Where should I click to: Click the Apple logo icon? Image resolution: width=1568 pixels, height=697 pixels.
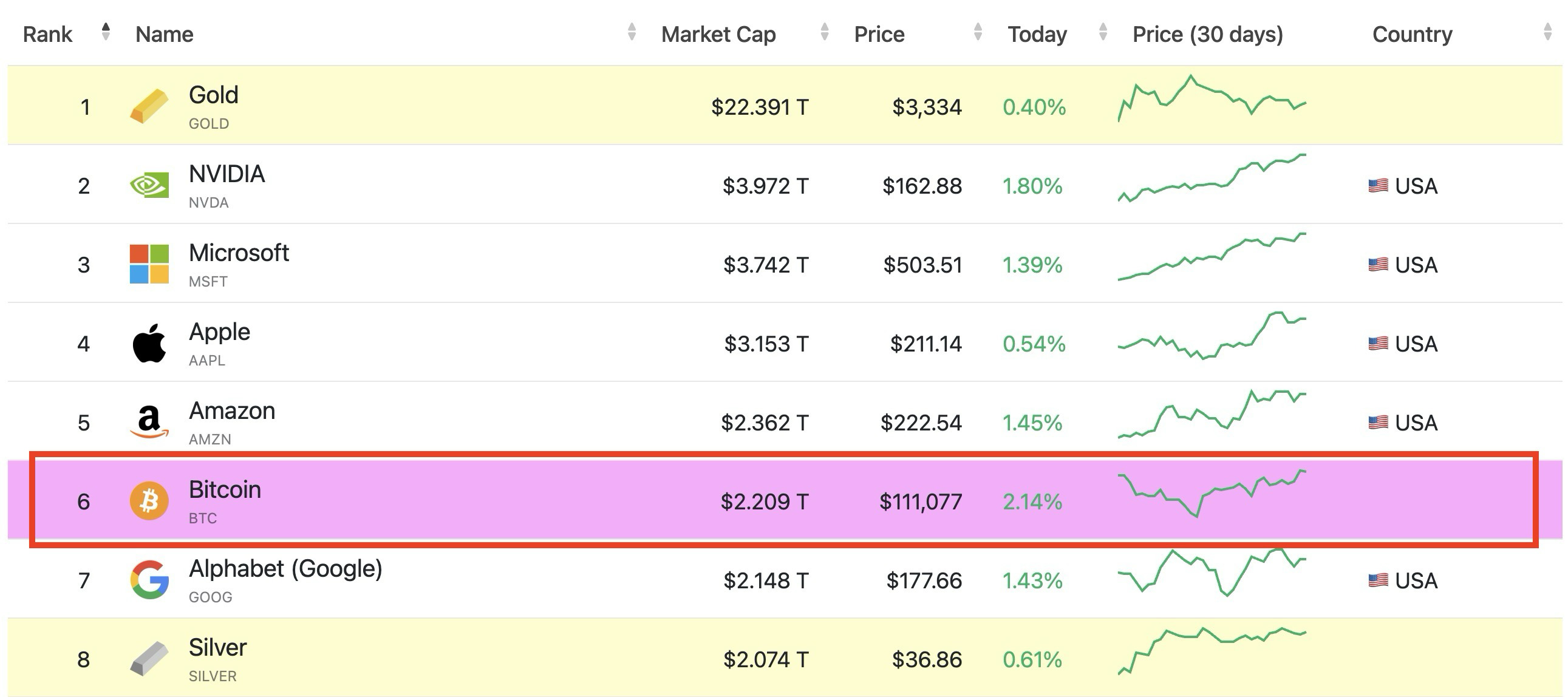click(x=149, y=343)
